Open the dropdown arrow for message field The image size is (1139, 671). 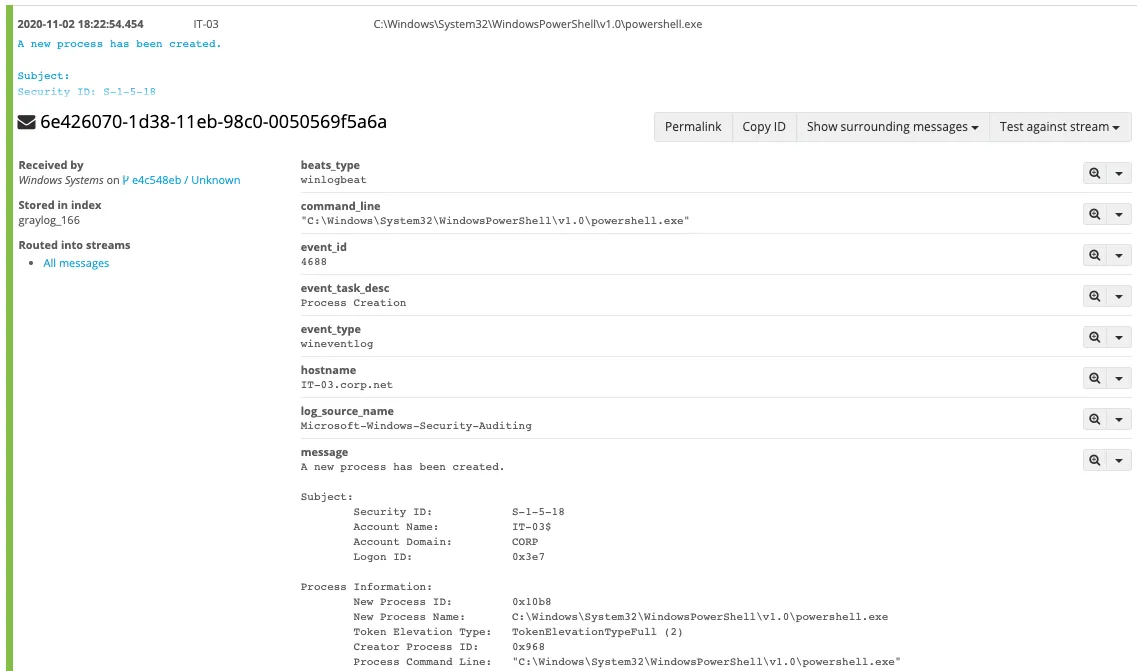point(1119,460)
